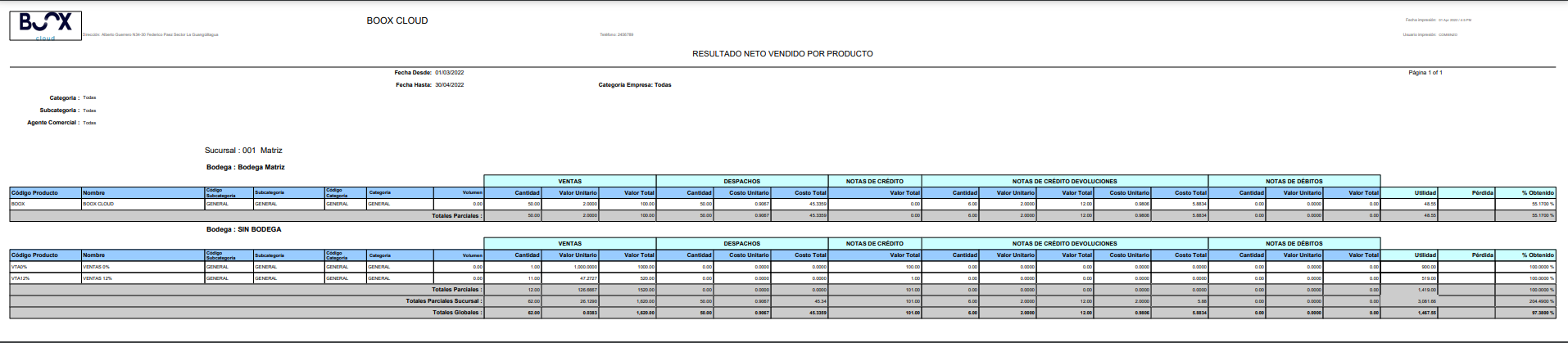Click 'Totales Parciales :' label in Bodega Matriz table
Screen dimensions: 1568x343
point(457,216)
